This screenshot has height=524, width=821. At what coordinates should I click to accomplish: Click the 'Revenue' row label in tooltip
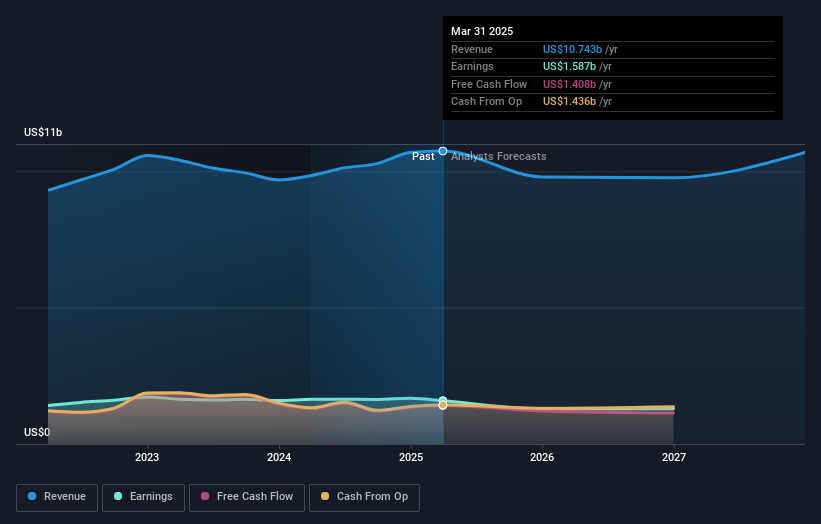click(472, 49)
